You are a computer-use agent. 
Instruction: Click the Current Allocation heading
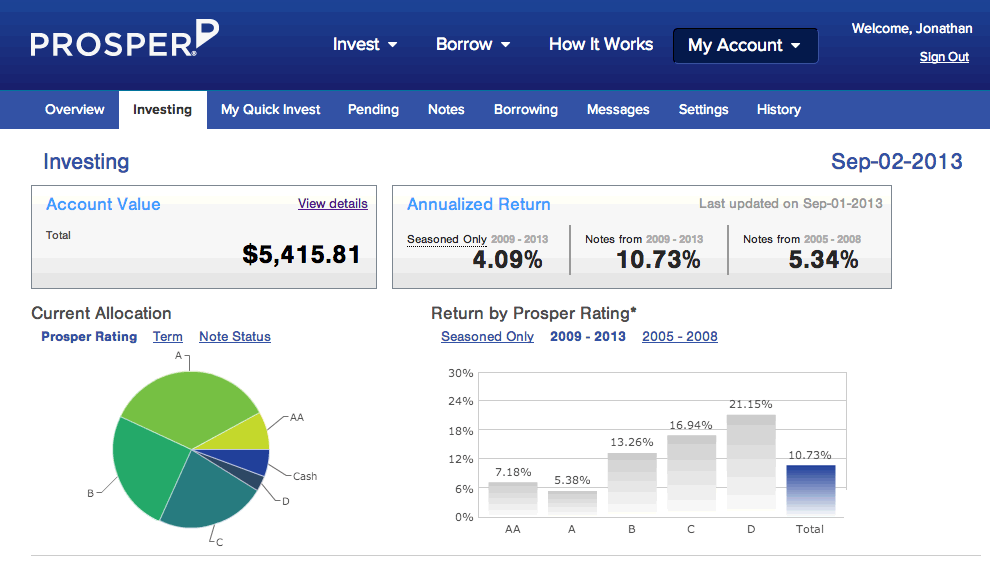(x=101, y=313)
